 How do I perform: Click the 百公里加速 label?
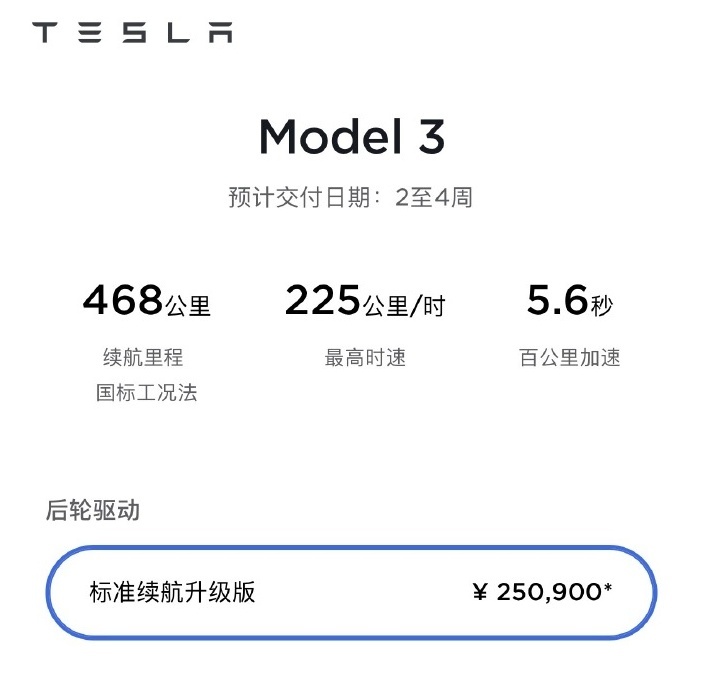pos(569,357)
